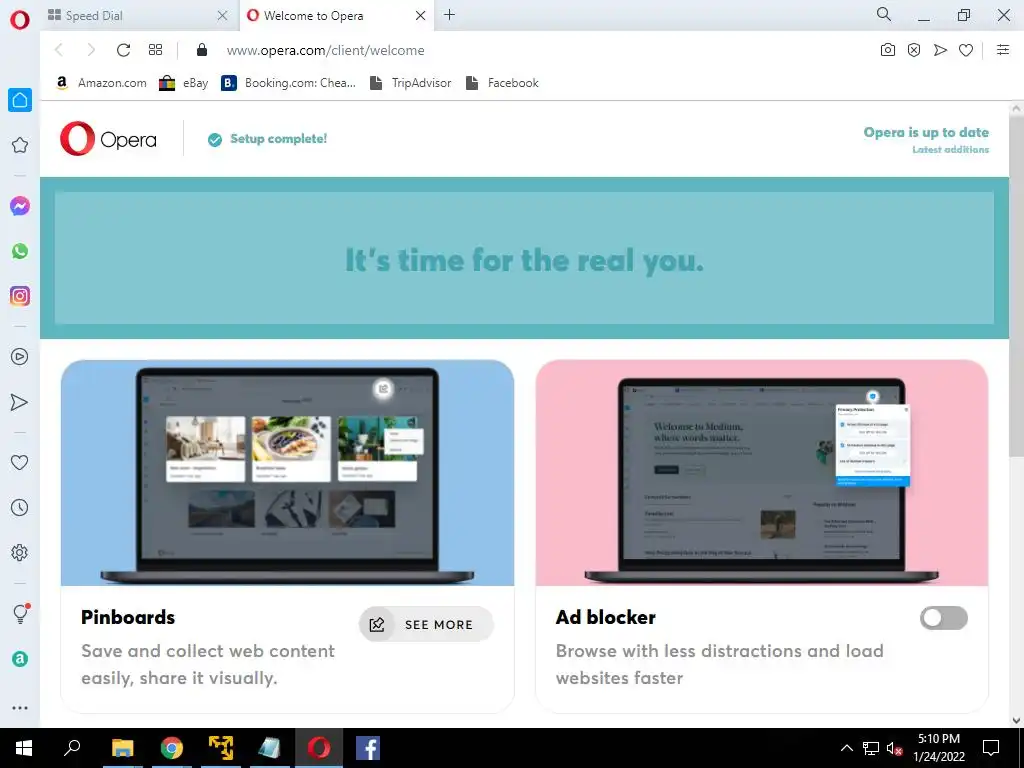Image resolution: width=1024 pixels, height=768 pixels.
Task: Go forward arrow in toolbar
Action: tap(91, 50)
